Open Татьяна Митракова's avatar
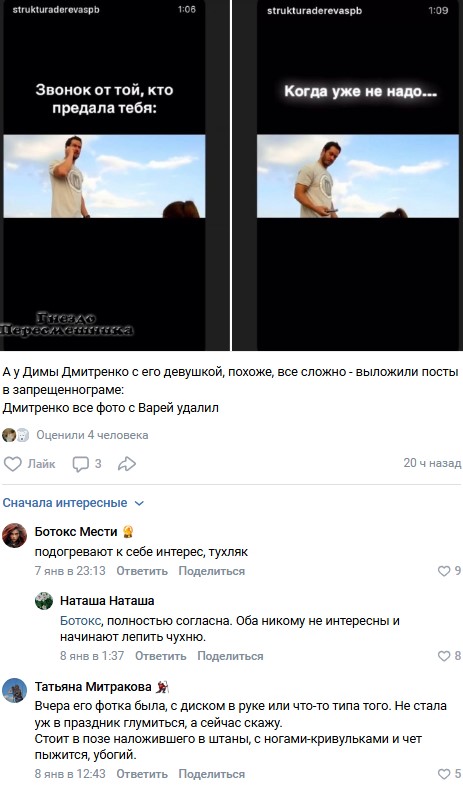The image size is (463, 787). click(15, 691)
